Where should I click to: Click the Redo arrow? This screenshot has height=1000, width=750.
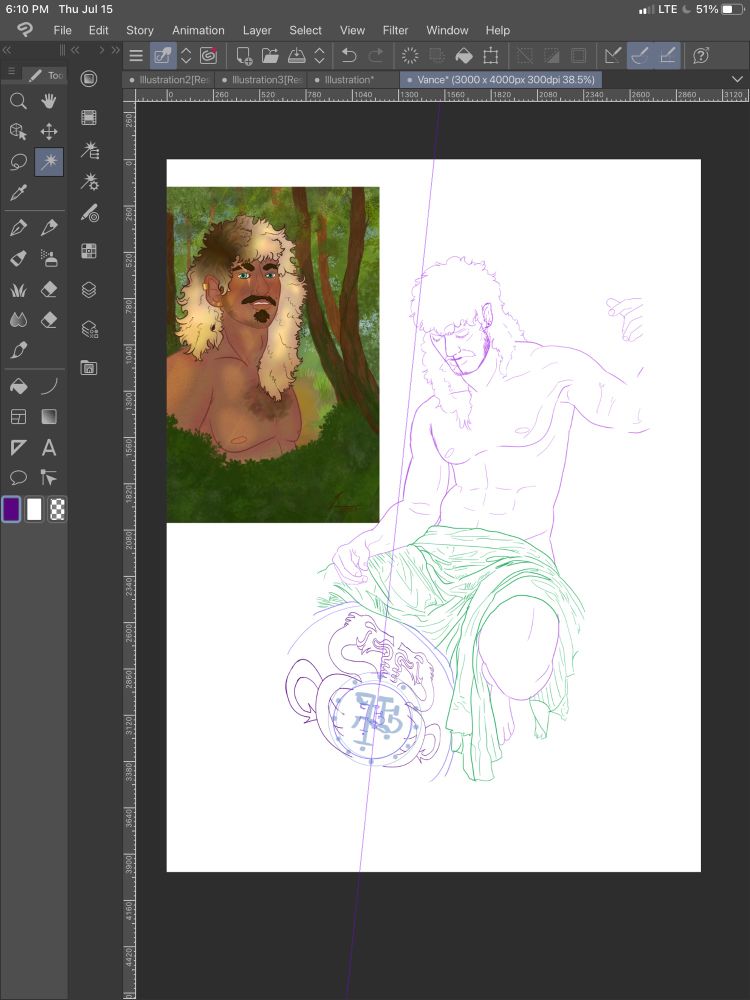tap(376, 55)
